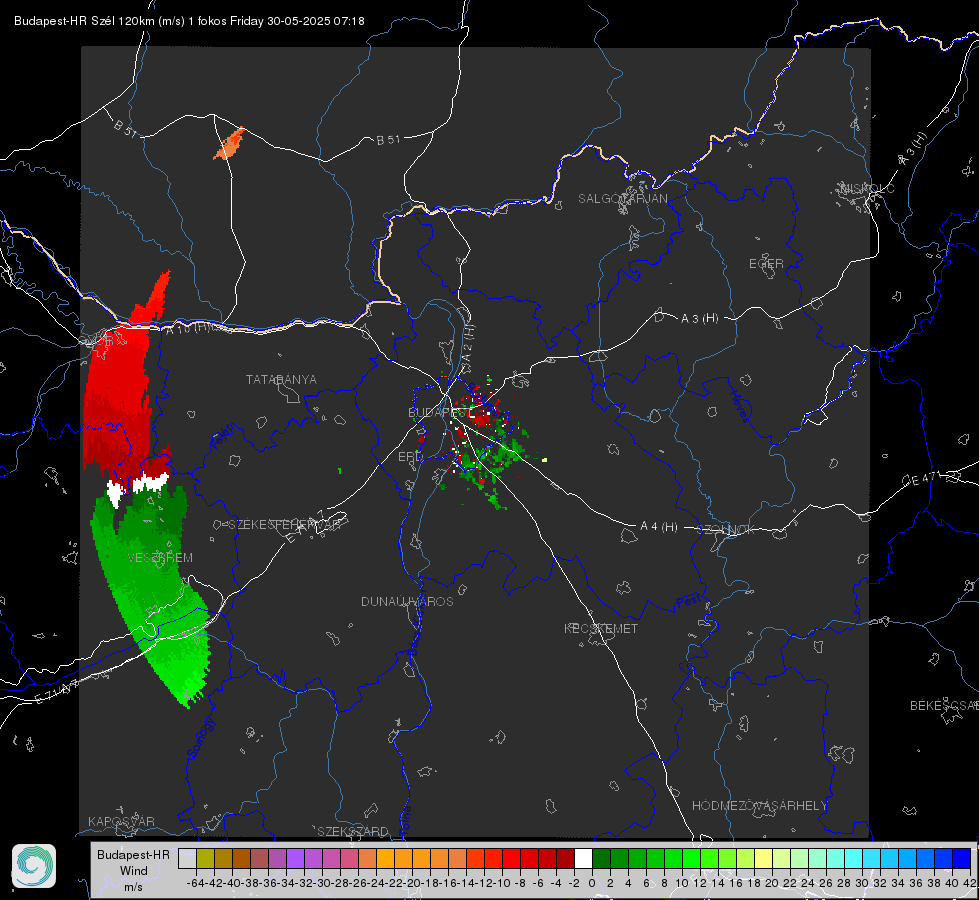Click the 'Budapest-HR Wind m/s' legend label
This screenshot has width=979, height=900.
(134, 870)
